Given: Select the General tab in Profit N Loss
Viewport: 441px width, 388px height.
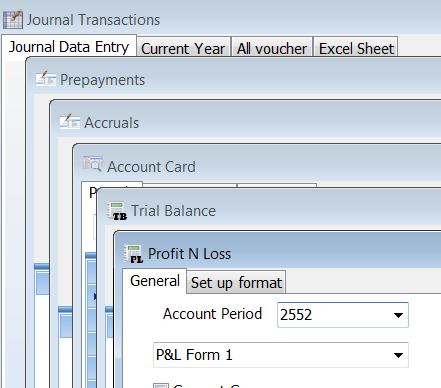Looking at the screenshot, I should (x=155, y=281).
